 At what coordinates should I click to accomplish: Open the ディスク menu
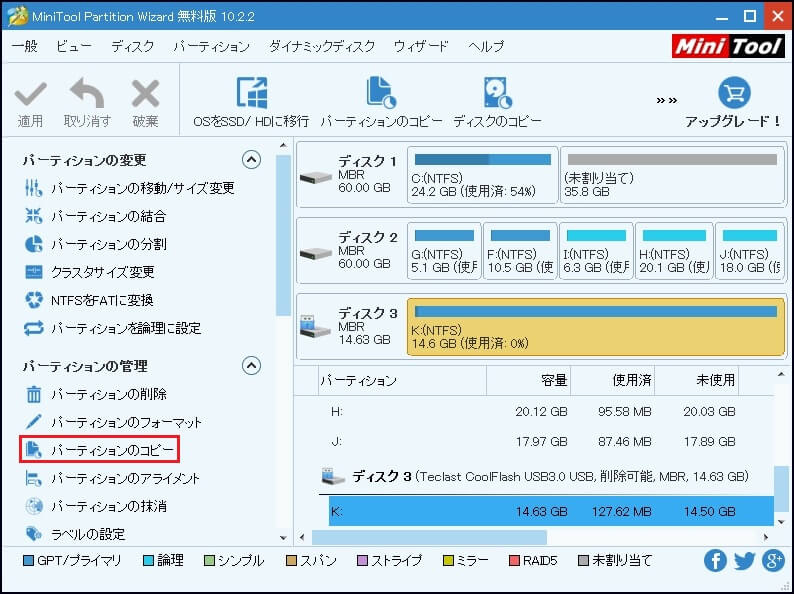(x=133, y=46)
